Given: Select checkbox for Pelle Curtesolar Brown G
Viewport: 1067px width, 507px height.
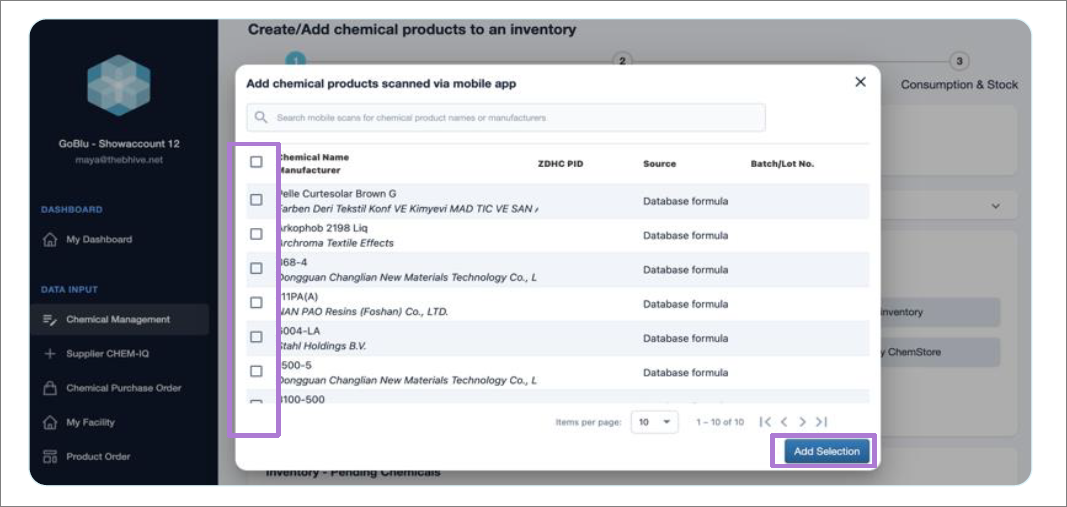Looking at the screenshot, I should [257, 200].
